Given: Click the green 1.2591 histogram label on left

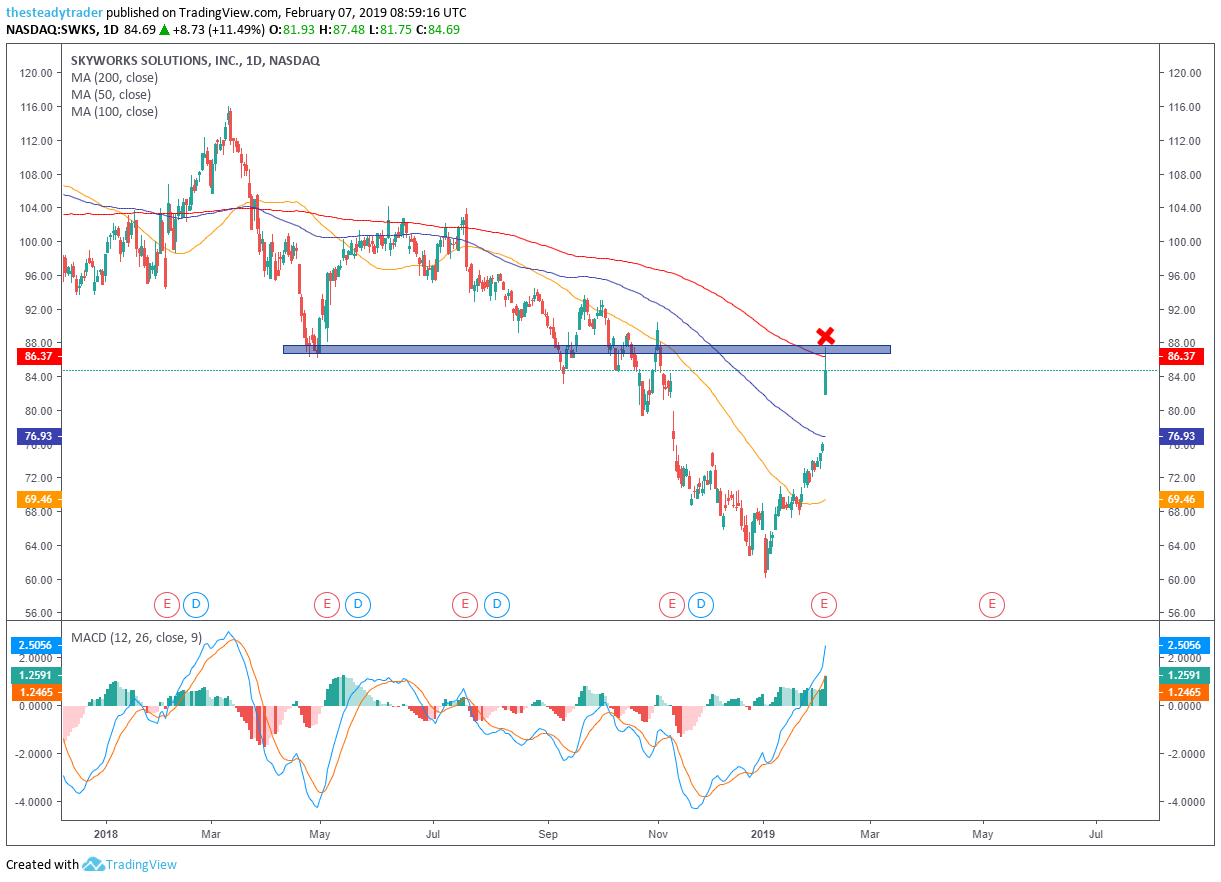Looking at the screenshot, I should click(x=34, y=676).
